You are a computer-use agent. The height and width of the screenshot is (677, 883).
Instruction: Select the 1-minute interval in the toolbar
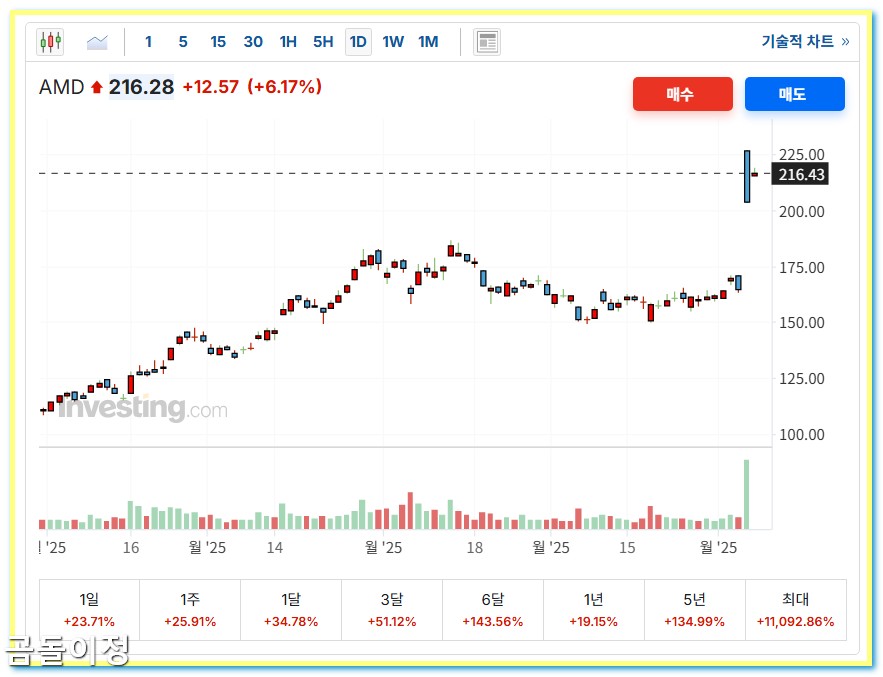click(x=148, y=41)
